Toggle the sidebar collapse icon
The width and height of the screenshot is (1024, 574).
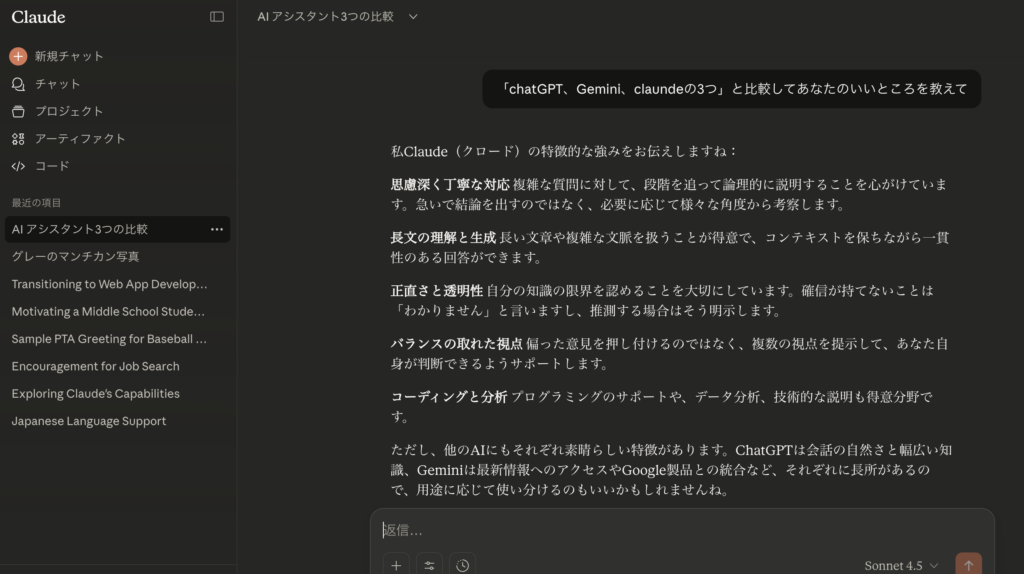coord(217,16)
